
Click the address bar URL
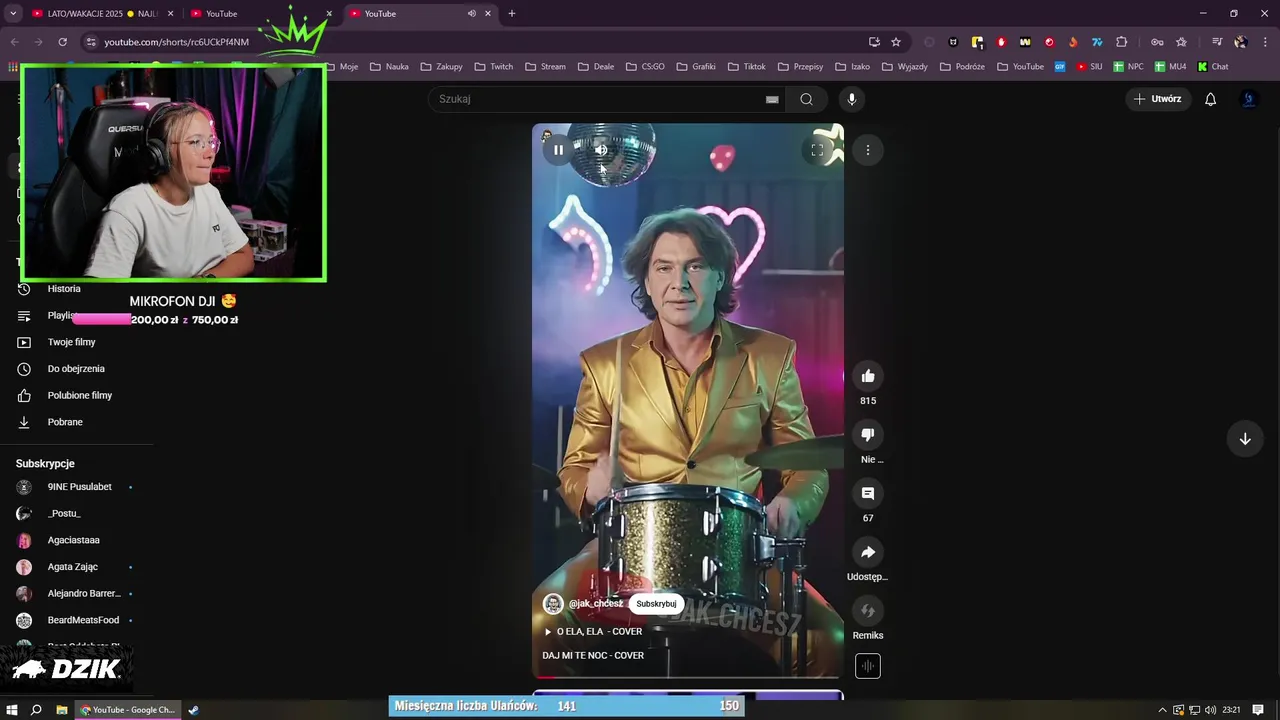point(176,42)
